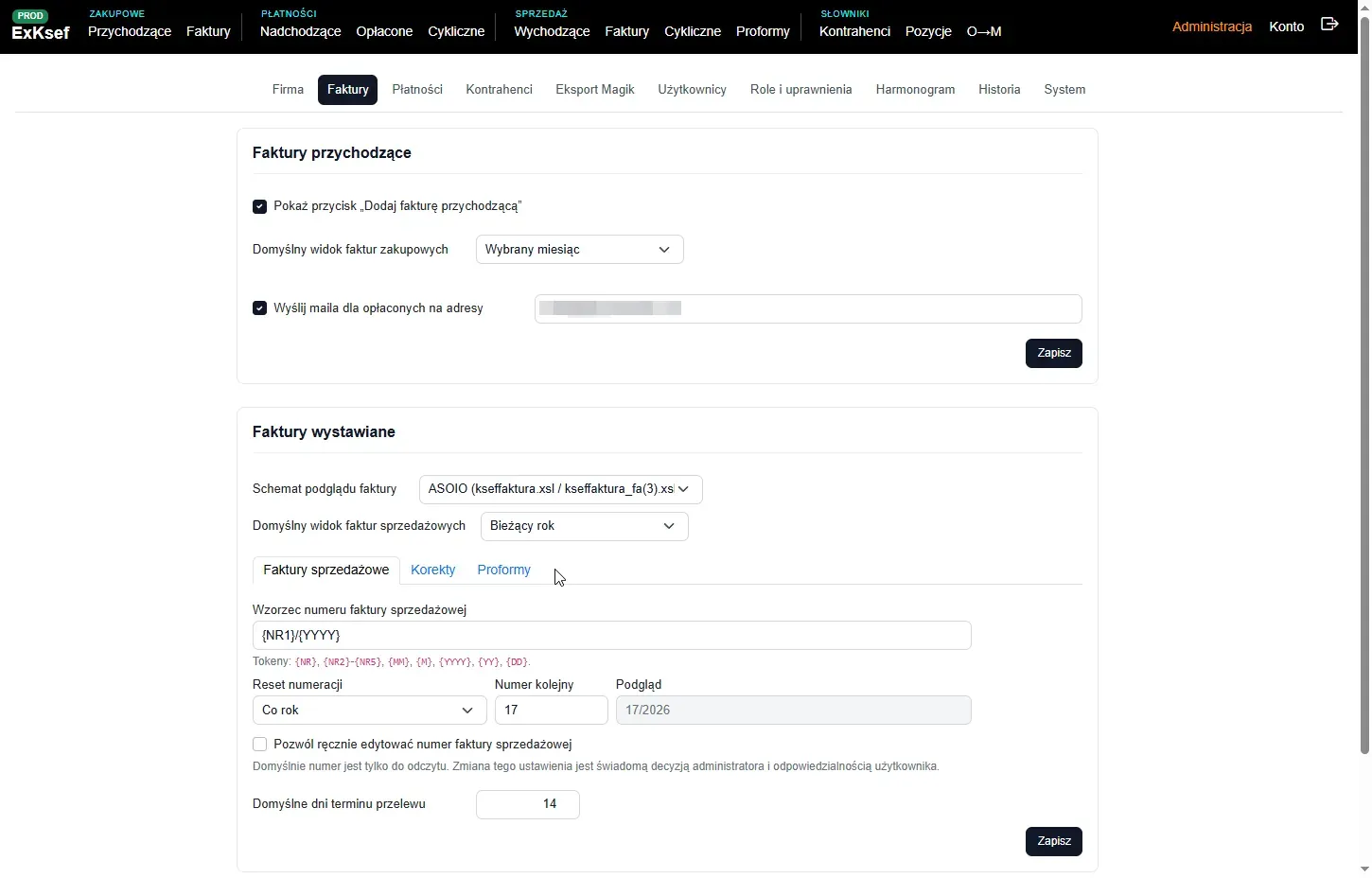Click the logout icon in the top bar
1372x878 pixels.
point(1329,25)
